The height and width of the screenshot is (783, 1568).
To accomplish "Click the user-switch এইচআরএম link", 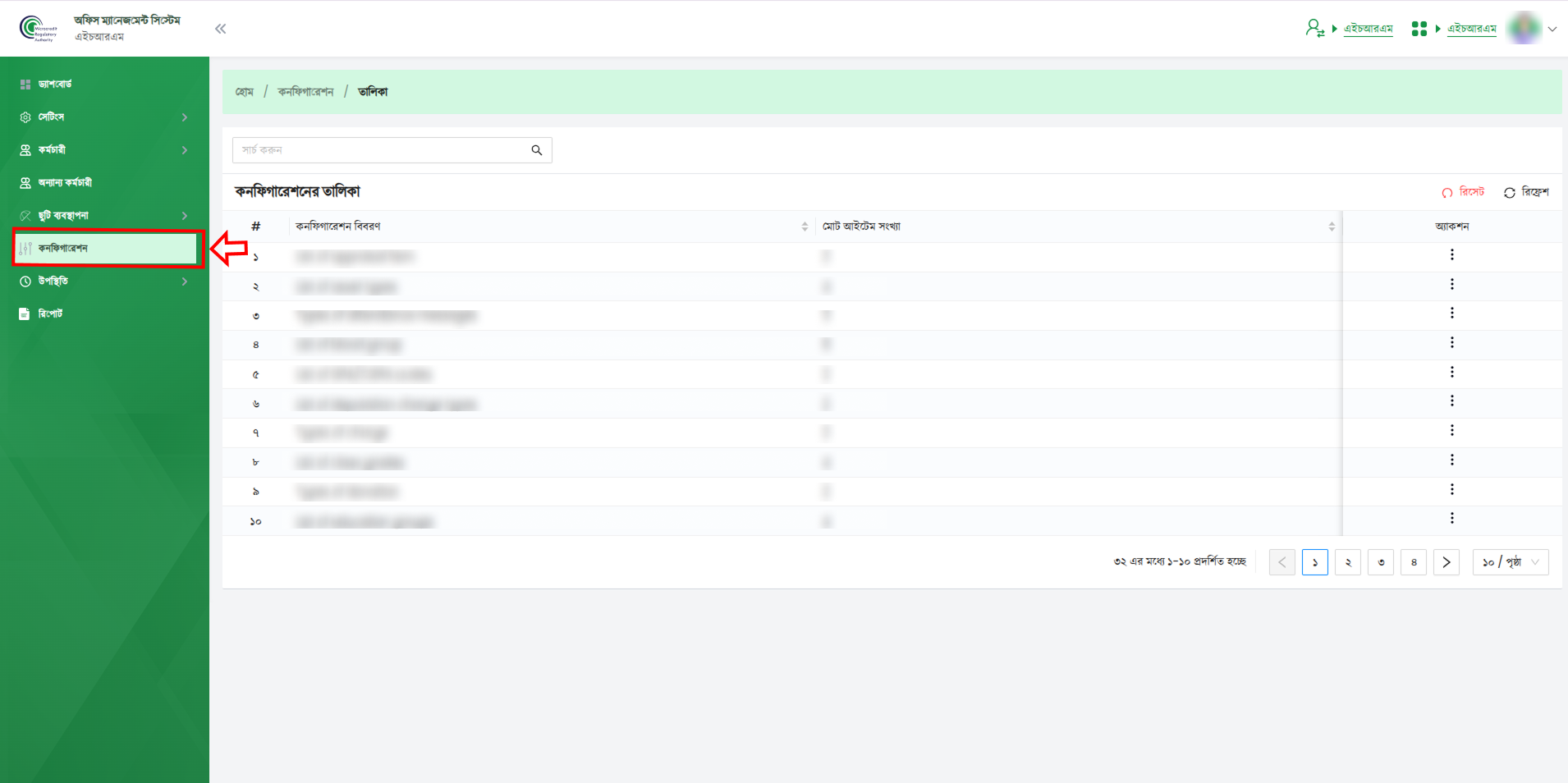I will pyautogui.click(x=1368, y=29).
